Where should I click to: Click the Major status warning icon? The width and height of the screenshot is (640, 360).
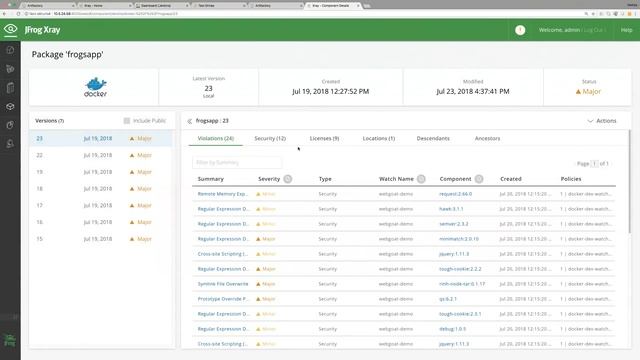coord(578,91)
